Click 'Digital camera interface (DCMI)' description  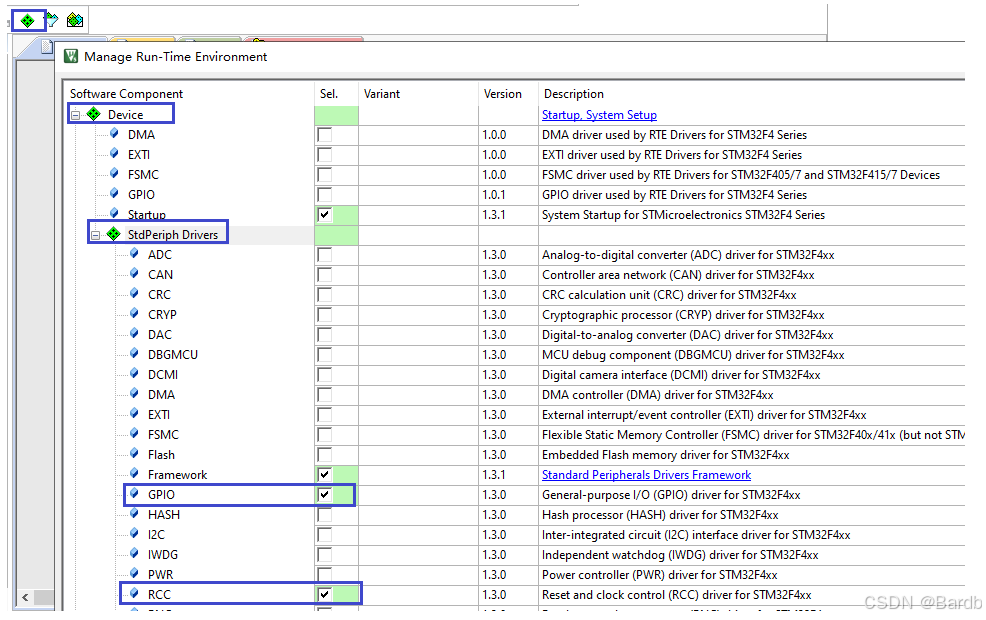[681, 375]
